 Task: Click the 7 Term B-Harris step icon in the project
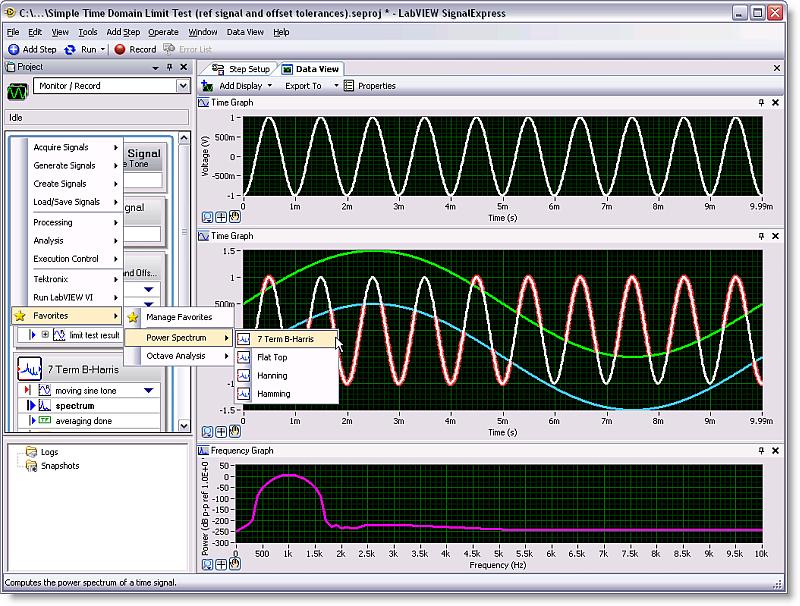click(29, 370)
